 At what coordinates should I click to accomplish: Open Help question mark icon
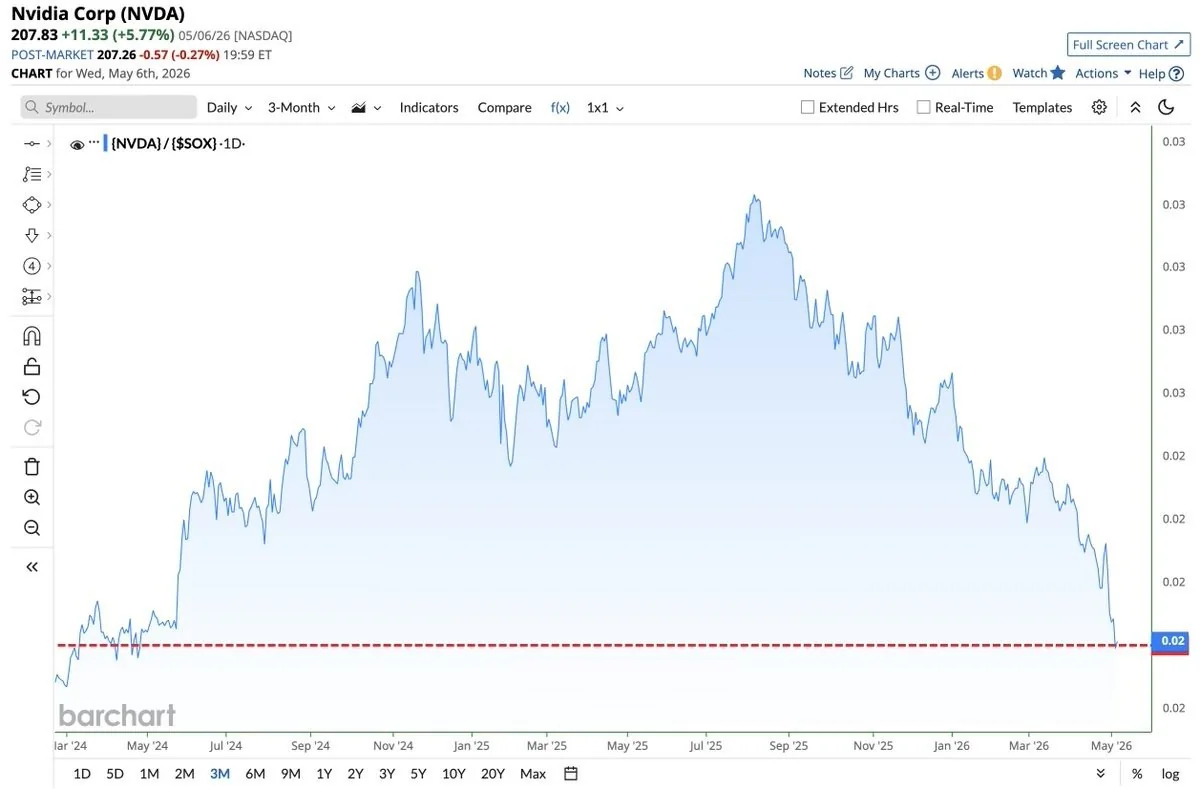click(x=1176, y=73)
